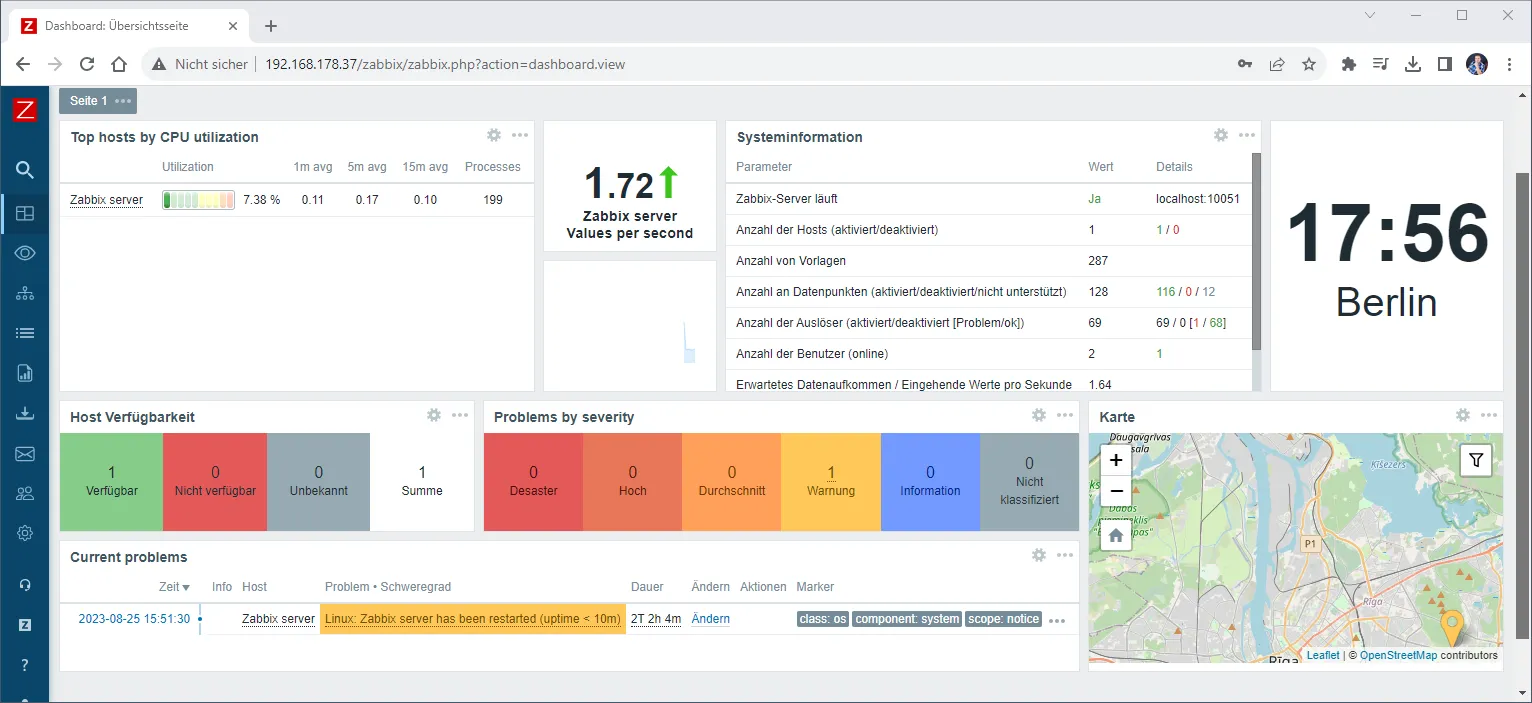The width and height of the screenshot is (1532, 703).
Task: Open the Zabbix server host link in CPU table
Action: [106, 200]
